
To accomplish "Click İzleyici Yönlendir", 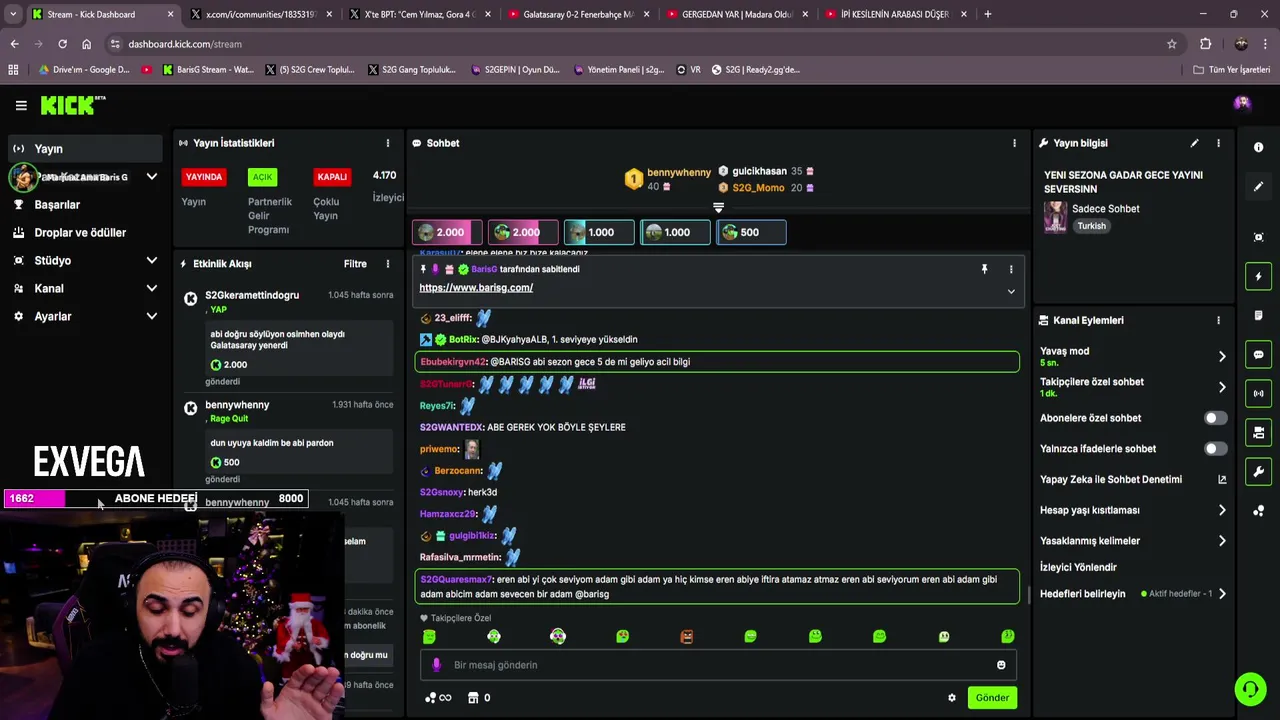I will 1078,568.
